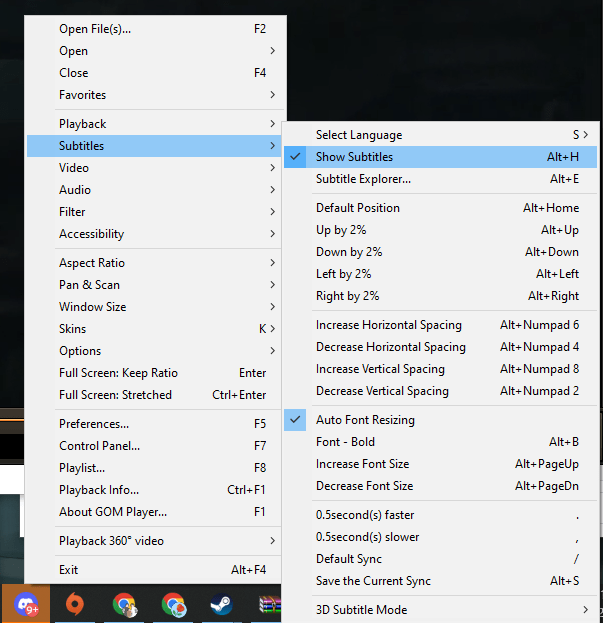
Task: Choose Save the Current Sync
Action: click(440, 581)
